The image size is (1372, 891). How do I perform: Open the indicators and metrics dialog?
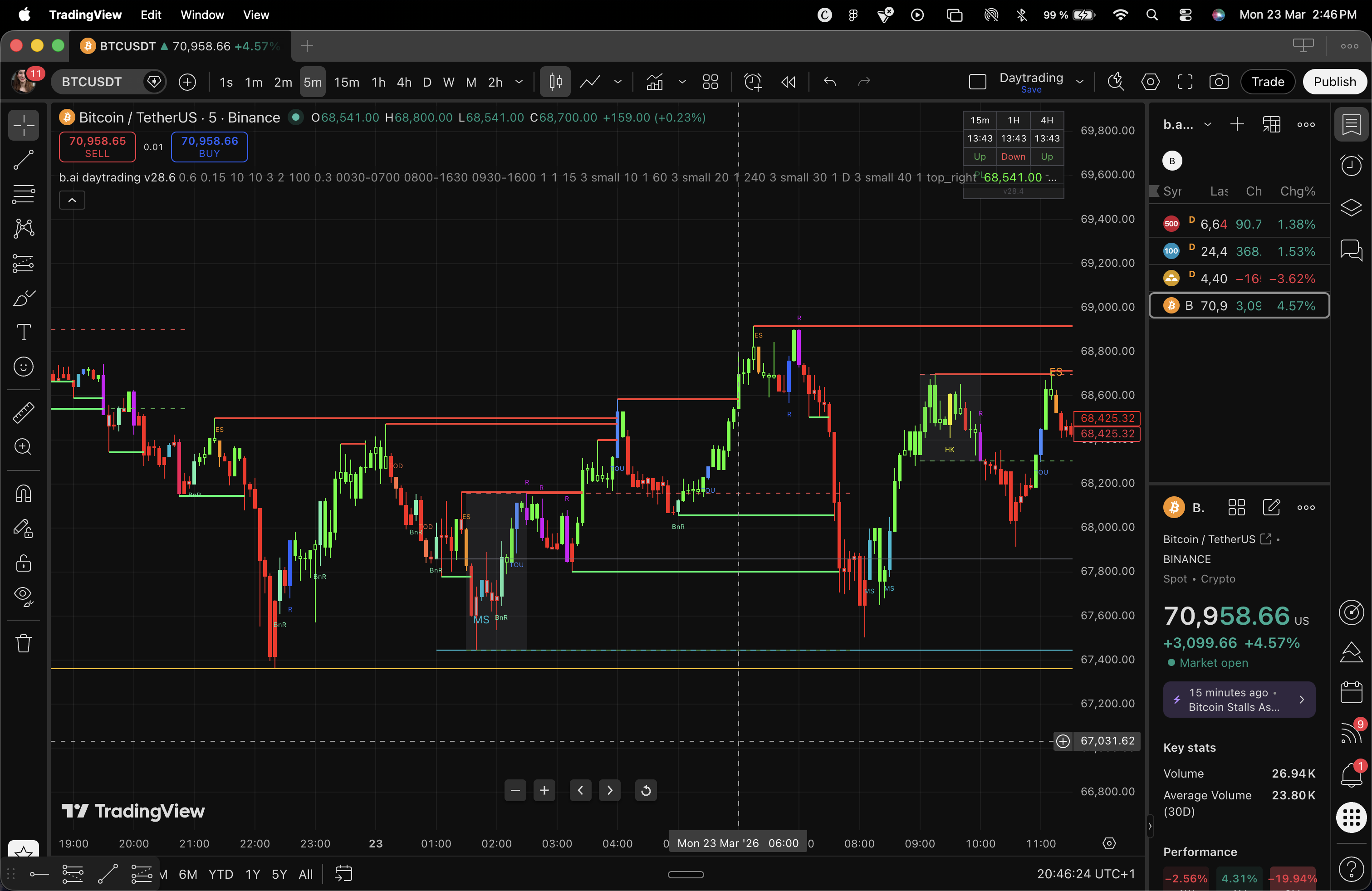point(655,82)
